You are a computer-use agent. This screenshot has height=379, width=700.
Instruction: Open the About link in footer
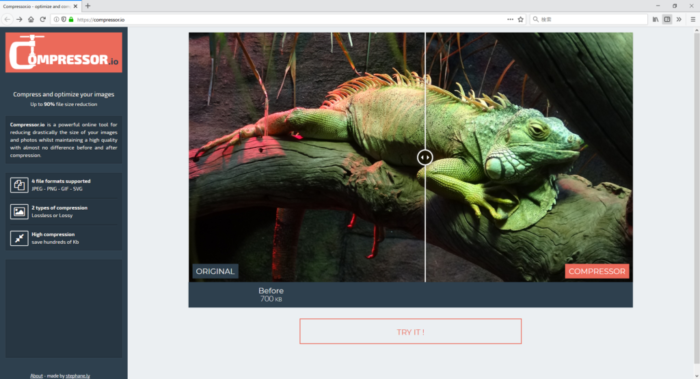[x=37, y=376]
